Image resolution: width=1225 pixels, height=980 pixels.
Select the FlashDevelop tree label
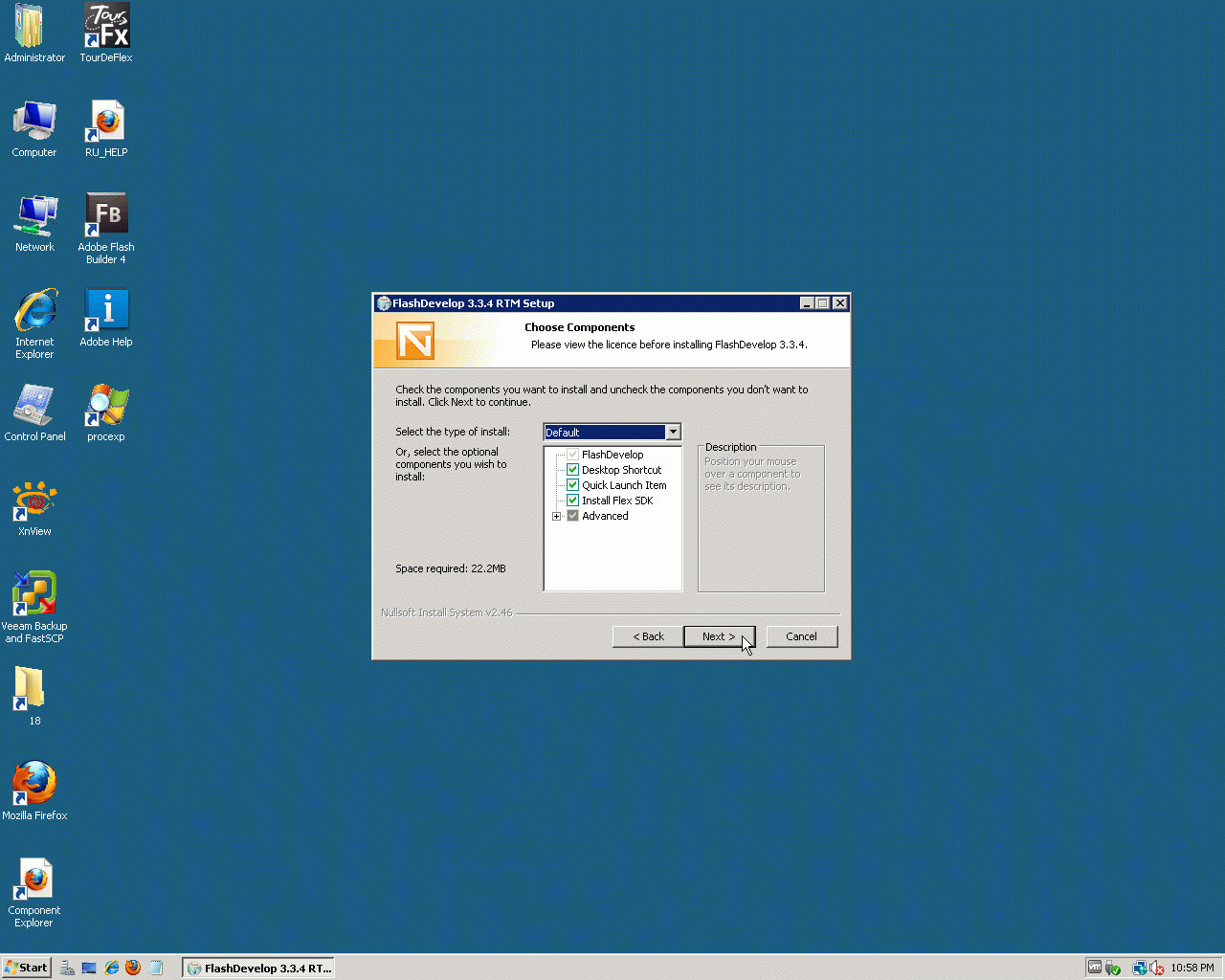(x=612, y=455)
